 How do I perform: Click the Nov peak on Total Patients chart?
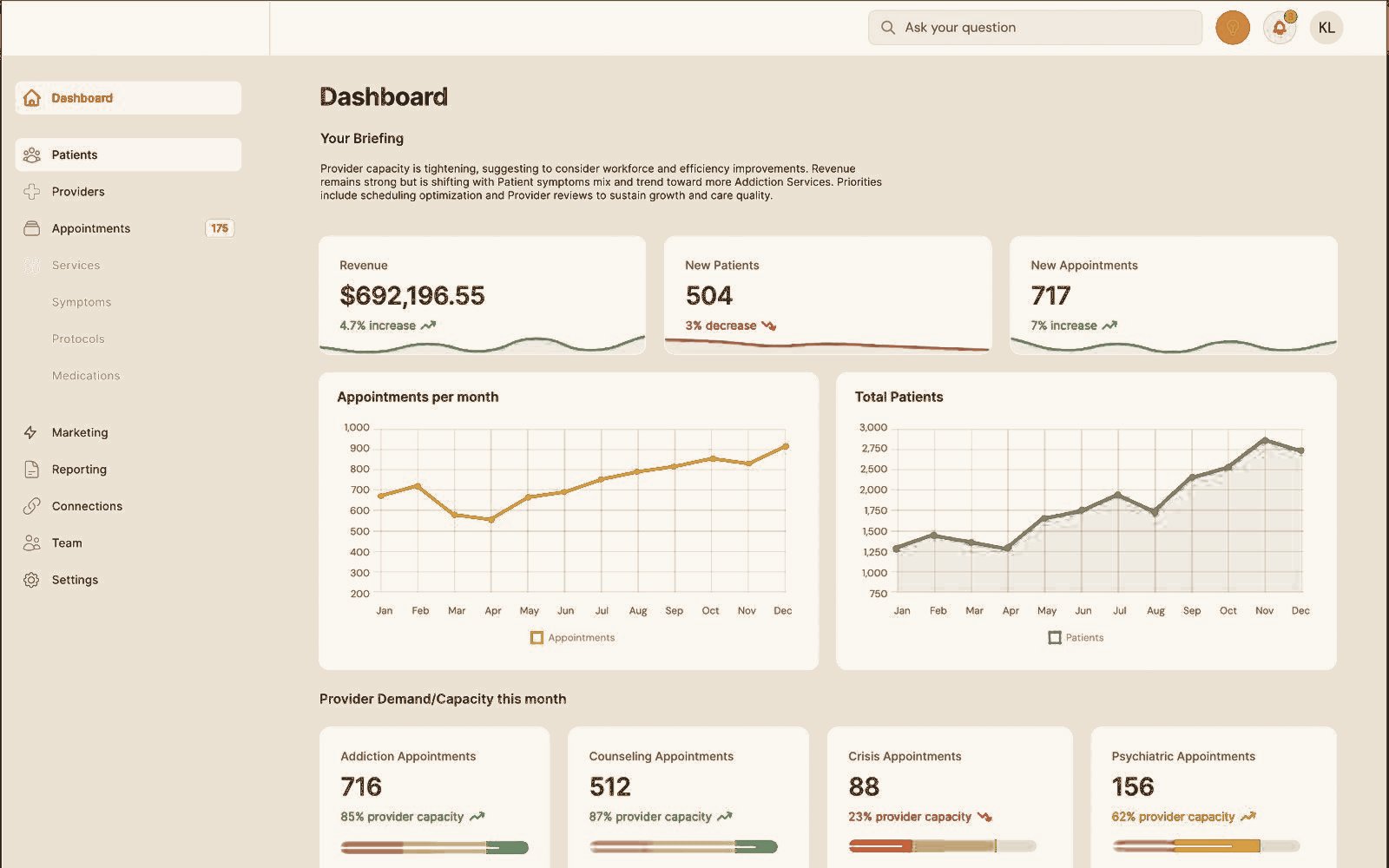pos(1265,440)
